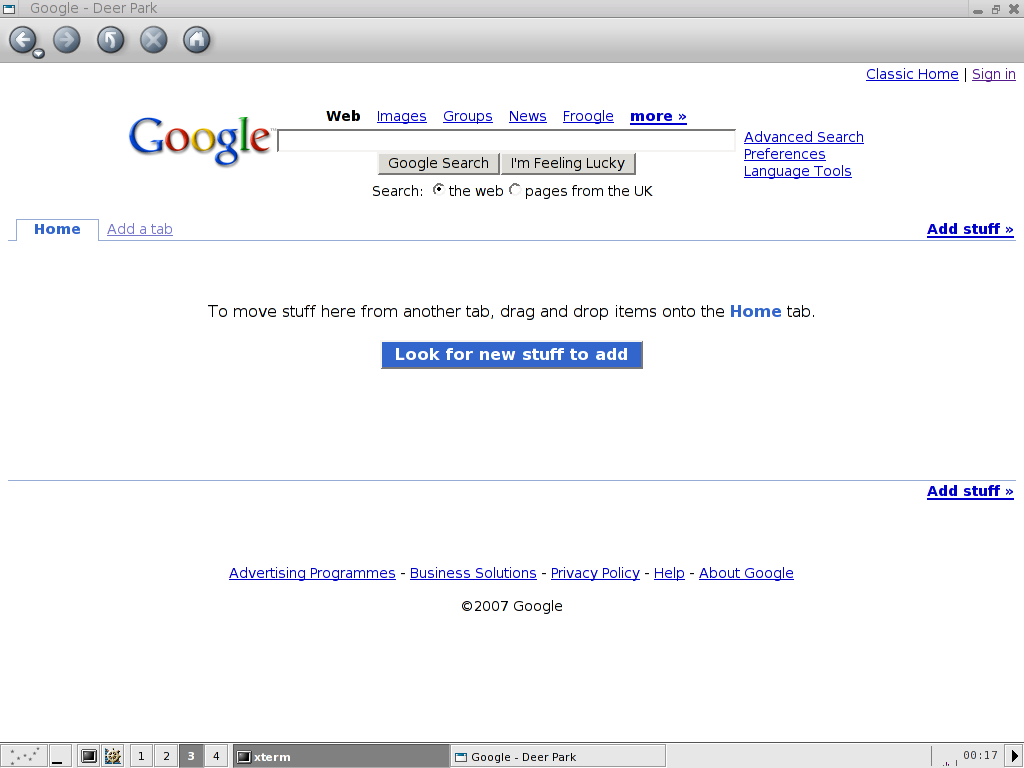Viewport: 1024px width, 768px height.
Task: Open the top 'Add stuff »' link
Action: (x=970, y=229)
